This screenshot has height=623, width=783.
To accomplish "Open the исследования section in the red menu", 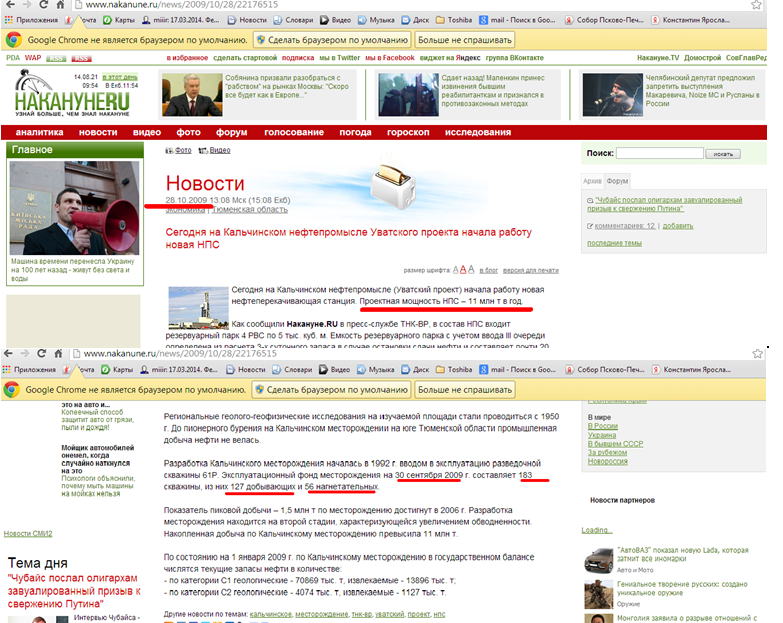I will pos(478,132).
